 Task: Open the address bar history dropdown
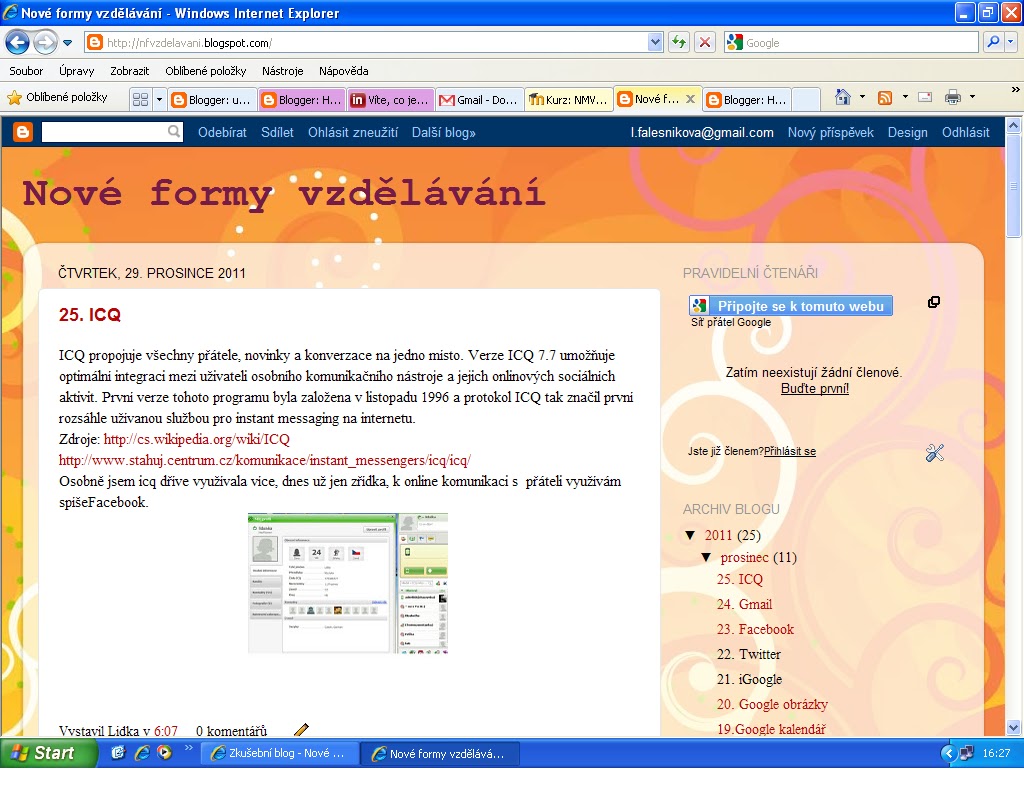pos(655,43)
